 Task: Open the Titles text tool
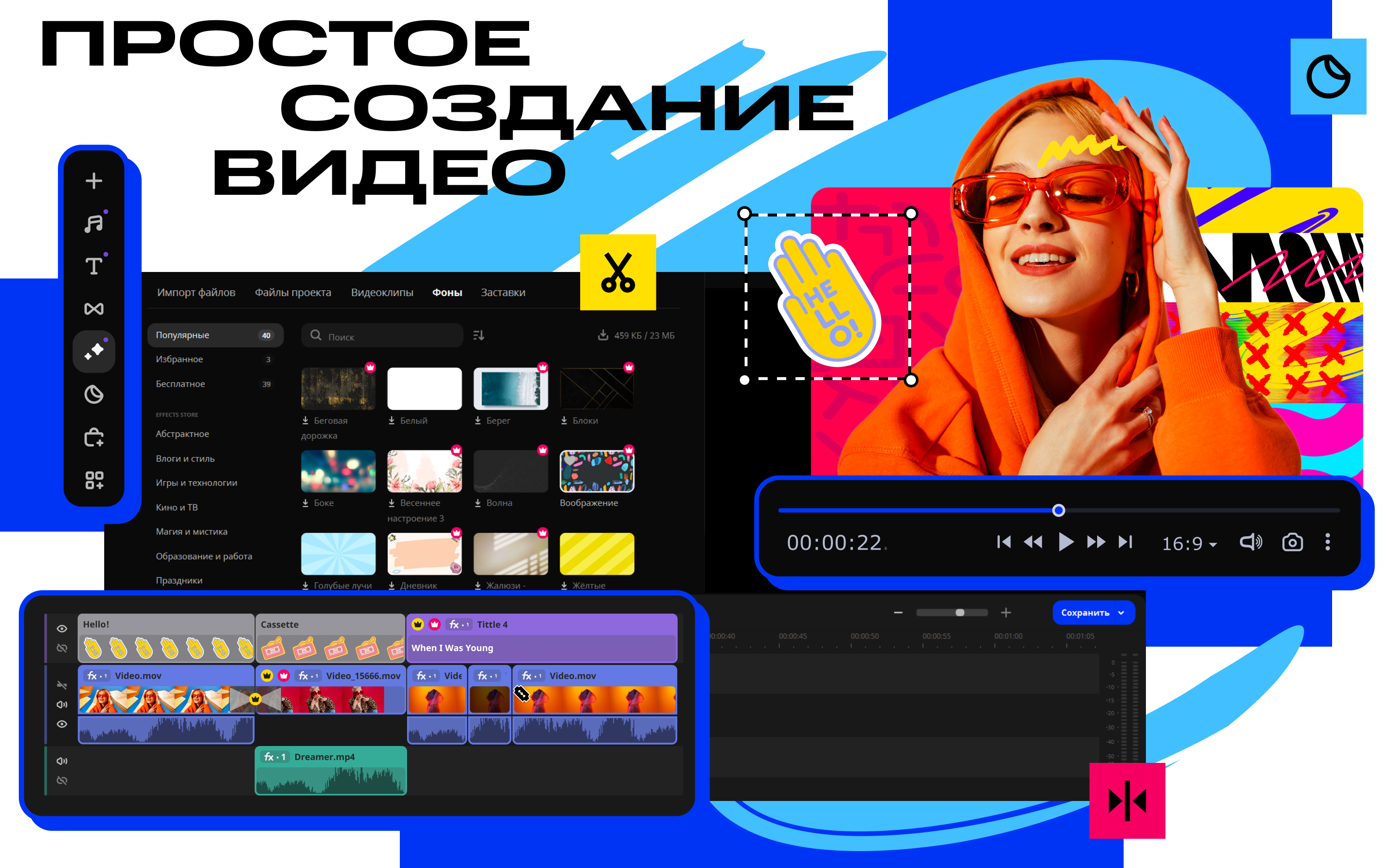tap(94, 266)
